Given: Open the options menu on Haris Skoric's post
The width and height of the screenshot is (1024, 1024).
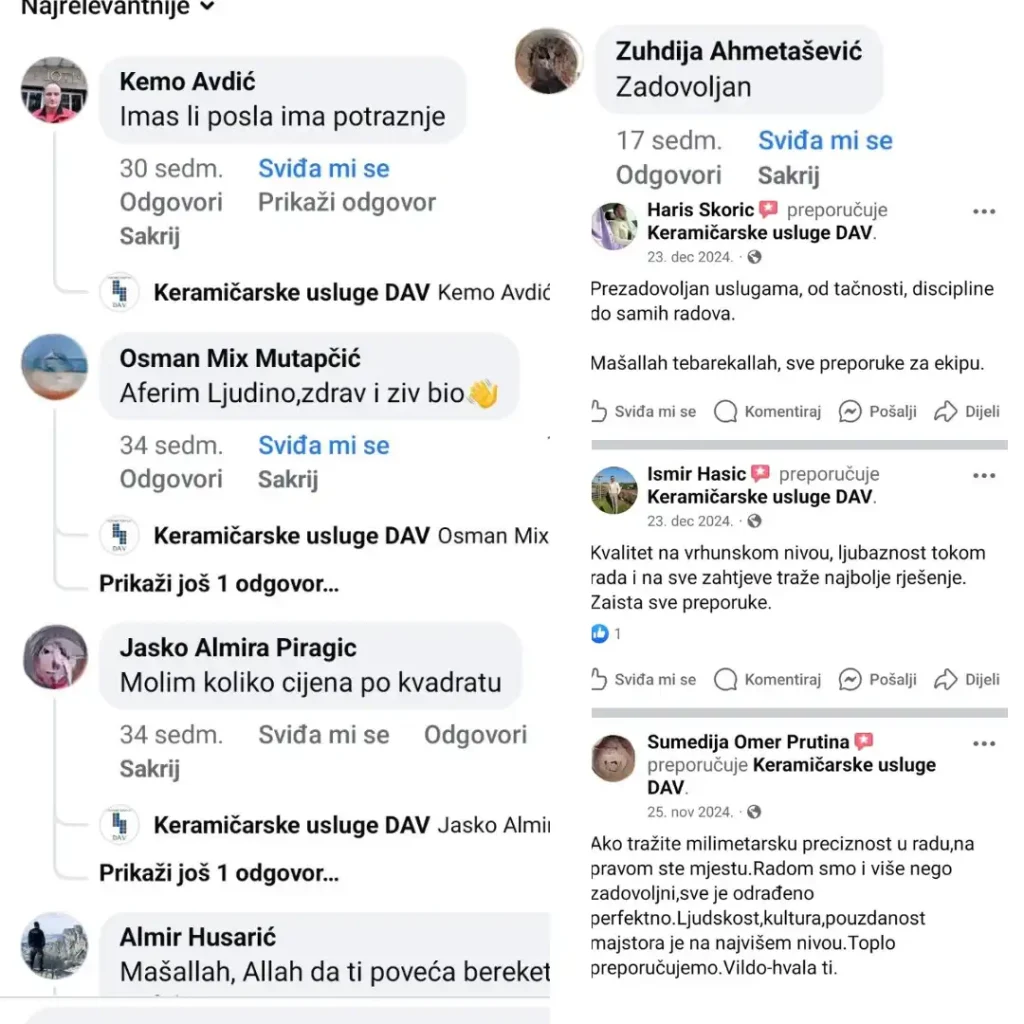Looking at the screenshot, I should pyautogui.click(x=985, y=211).
